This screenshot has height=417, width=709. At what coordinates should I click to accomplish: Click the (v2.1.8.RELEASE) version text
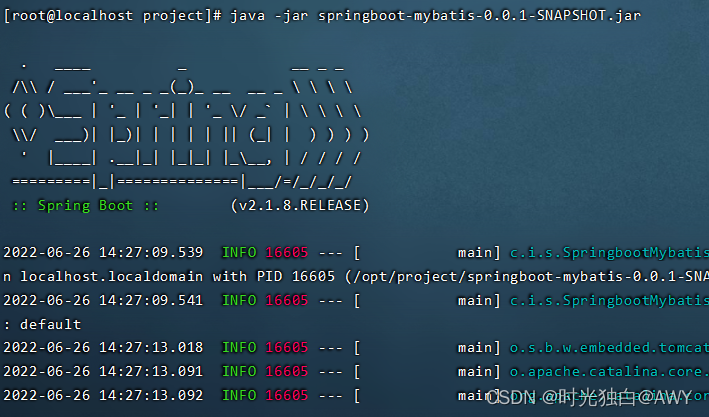tap(300, 206)
